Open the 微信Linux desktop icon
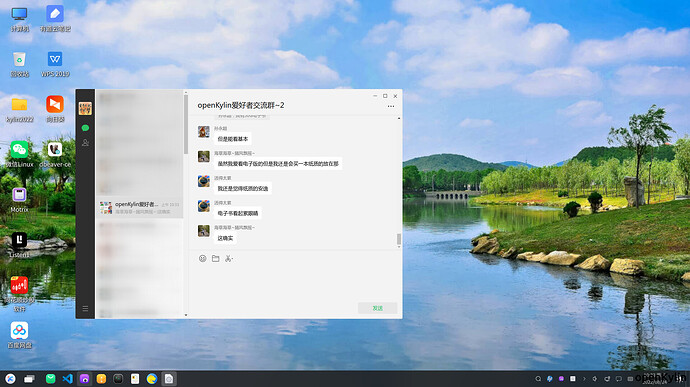The image size is (690, 387). pos(19,155)
